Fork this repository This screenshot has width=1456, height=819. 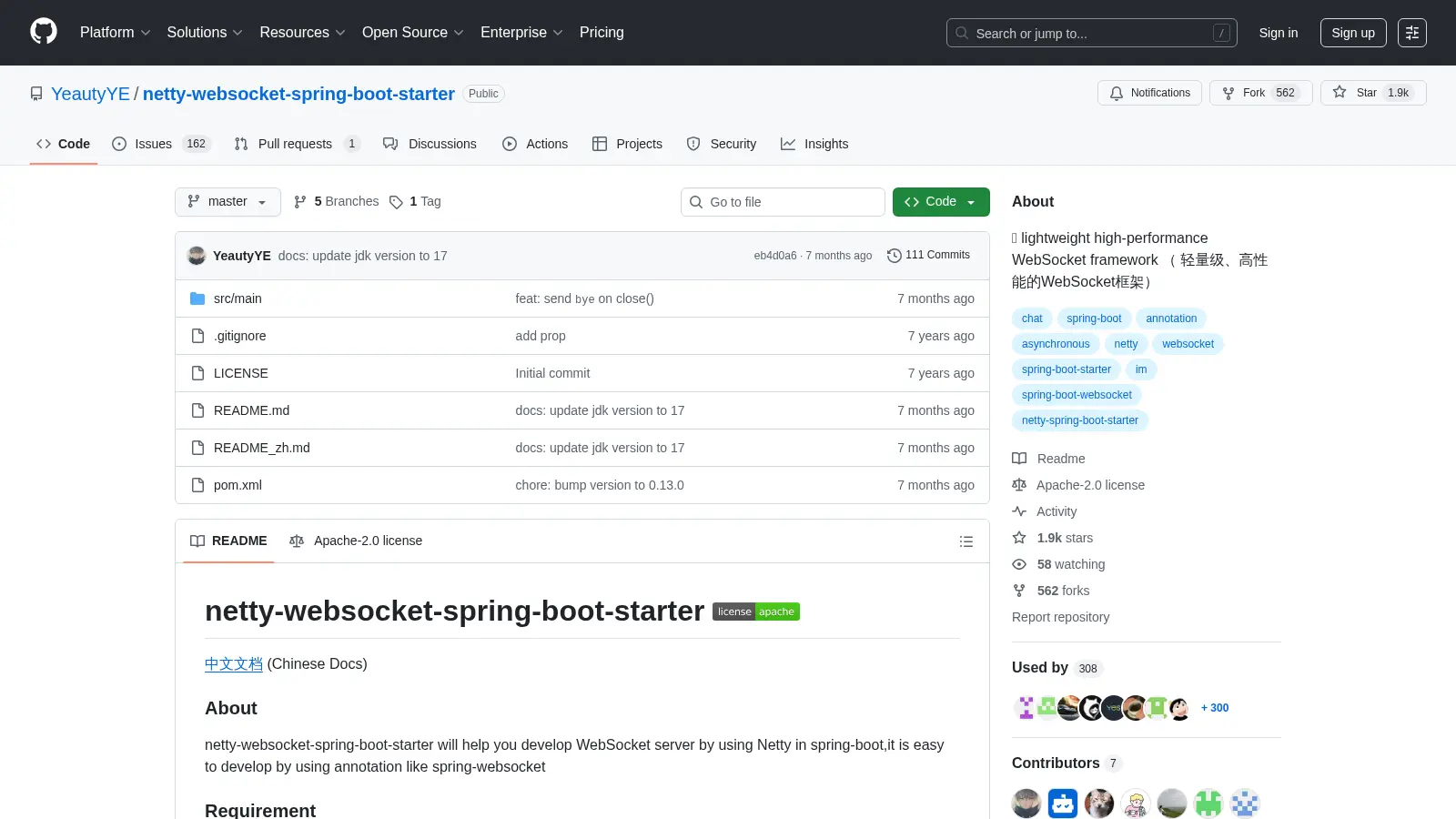pyautogui.click(x=1260, y=93)
